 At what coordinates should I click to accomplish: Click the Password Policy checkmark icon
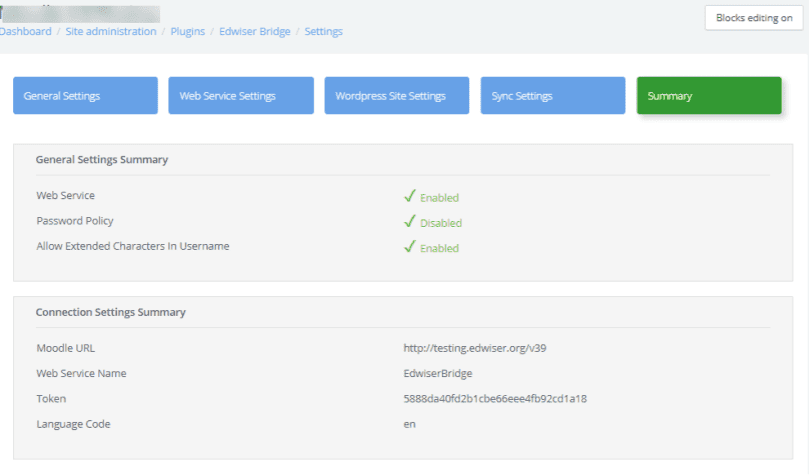coord(410,221)
